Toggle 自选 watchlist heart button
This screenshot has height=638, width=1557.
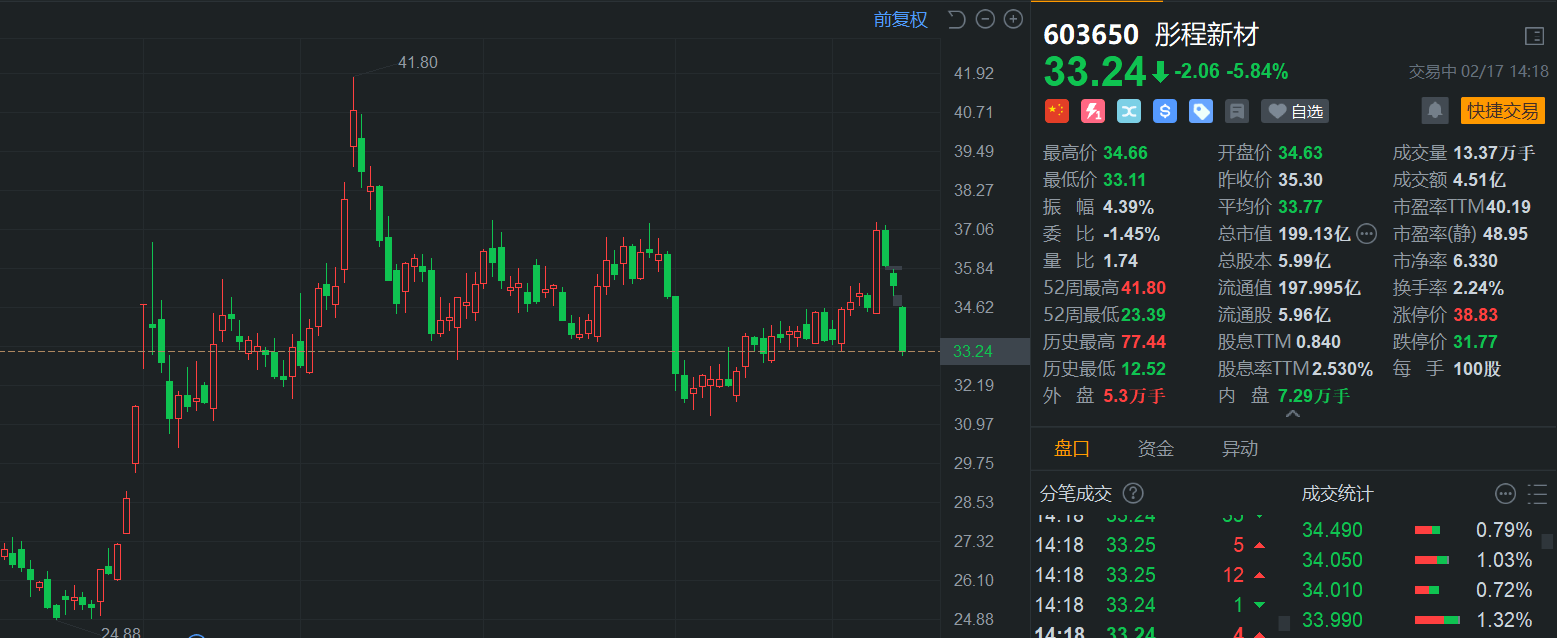pos(1295,111)
